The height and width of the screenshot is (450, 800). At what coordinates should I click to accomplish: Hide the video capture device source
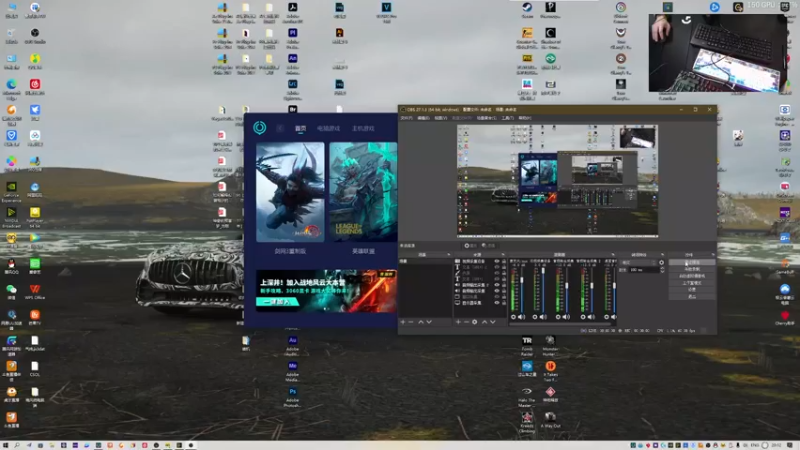tap(496, 261)
